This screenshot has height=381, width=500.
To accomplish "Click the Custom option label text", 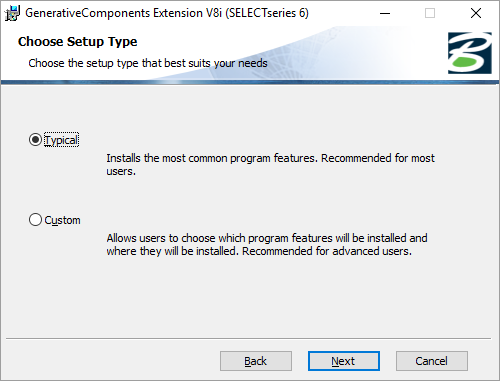I will click(62, 220).
